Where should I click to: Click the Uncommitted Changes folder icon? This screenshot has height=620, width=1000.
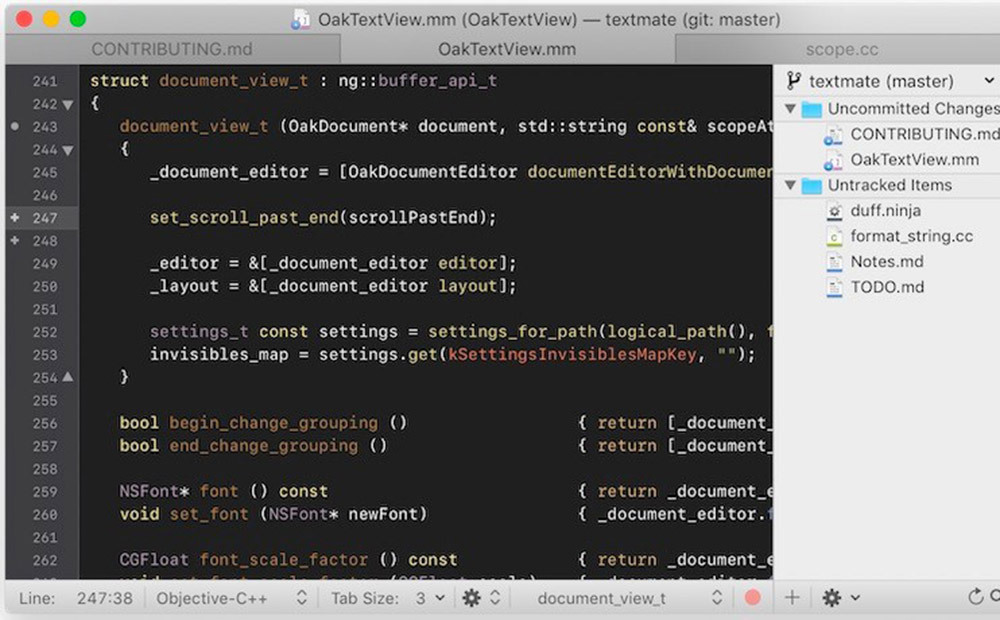811,109
